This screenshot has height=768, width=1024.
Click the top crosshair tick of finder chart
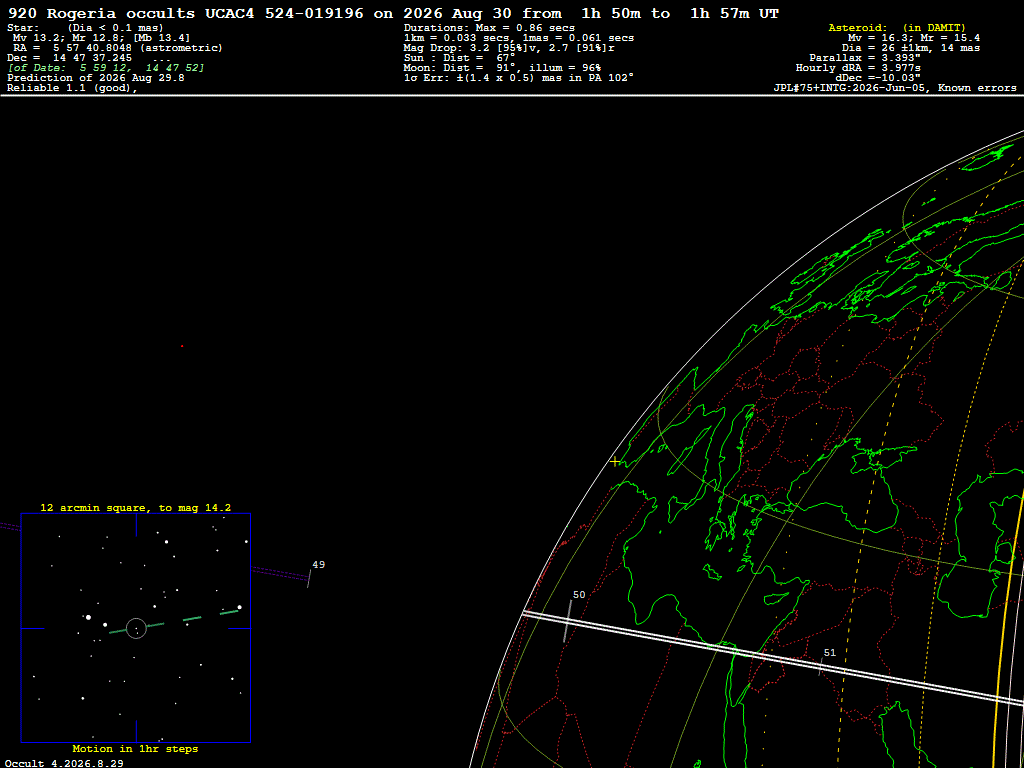click(x=136, y=524)
